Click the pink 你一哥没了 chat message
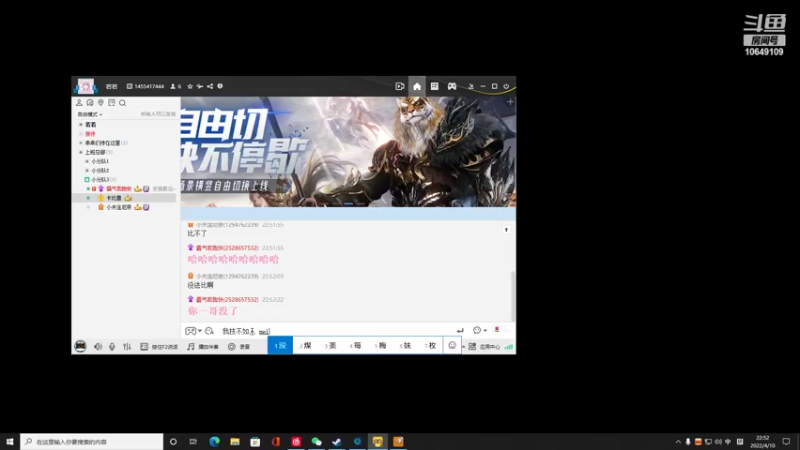This screenshot has width=800, height=450. tap(213, 311)
